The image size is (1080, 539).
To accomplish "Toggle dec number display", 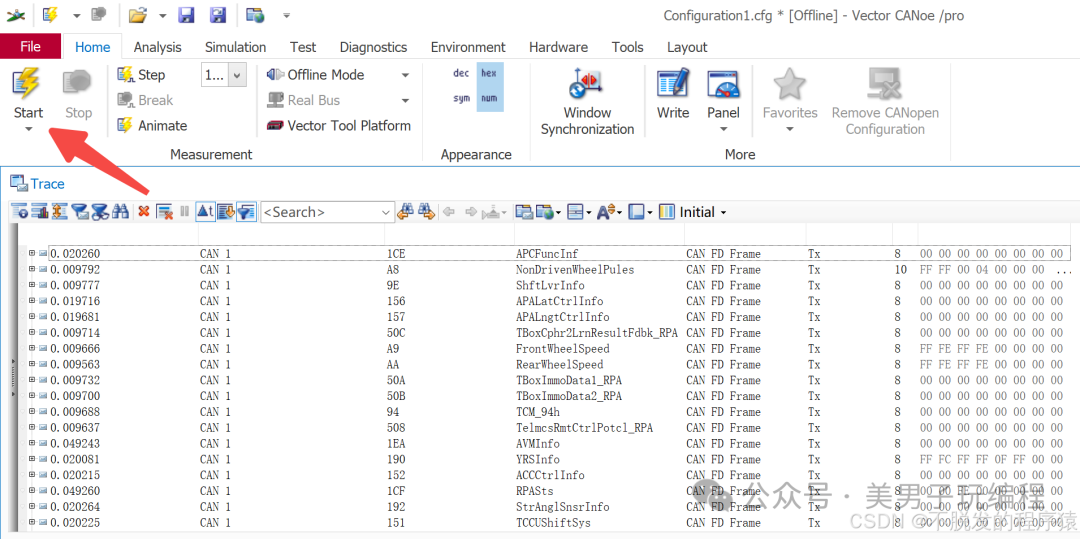I will coord(461,73).
